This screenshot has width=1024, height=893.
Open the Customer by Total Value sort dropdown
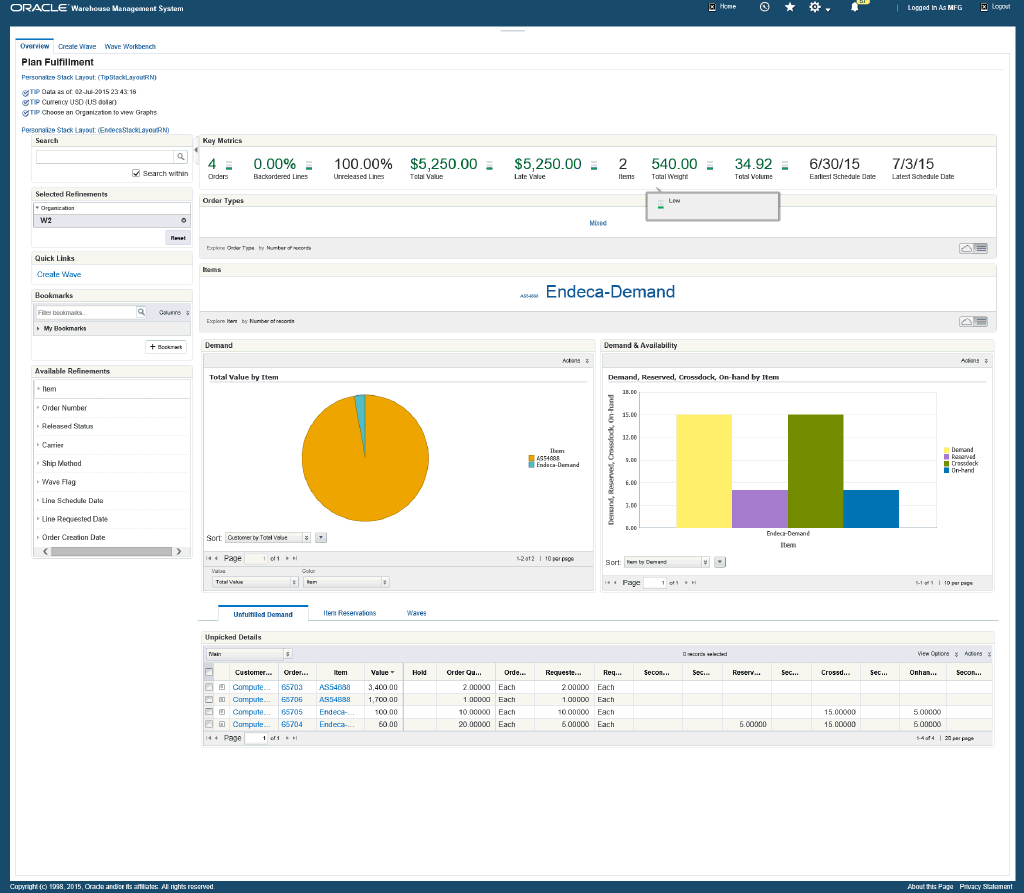click(267, 537)
